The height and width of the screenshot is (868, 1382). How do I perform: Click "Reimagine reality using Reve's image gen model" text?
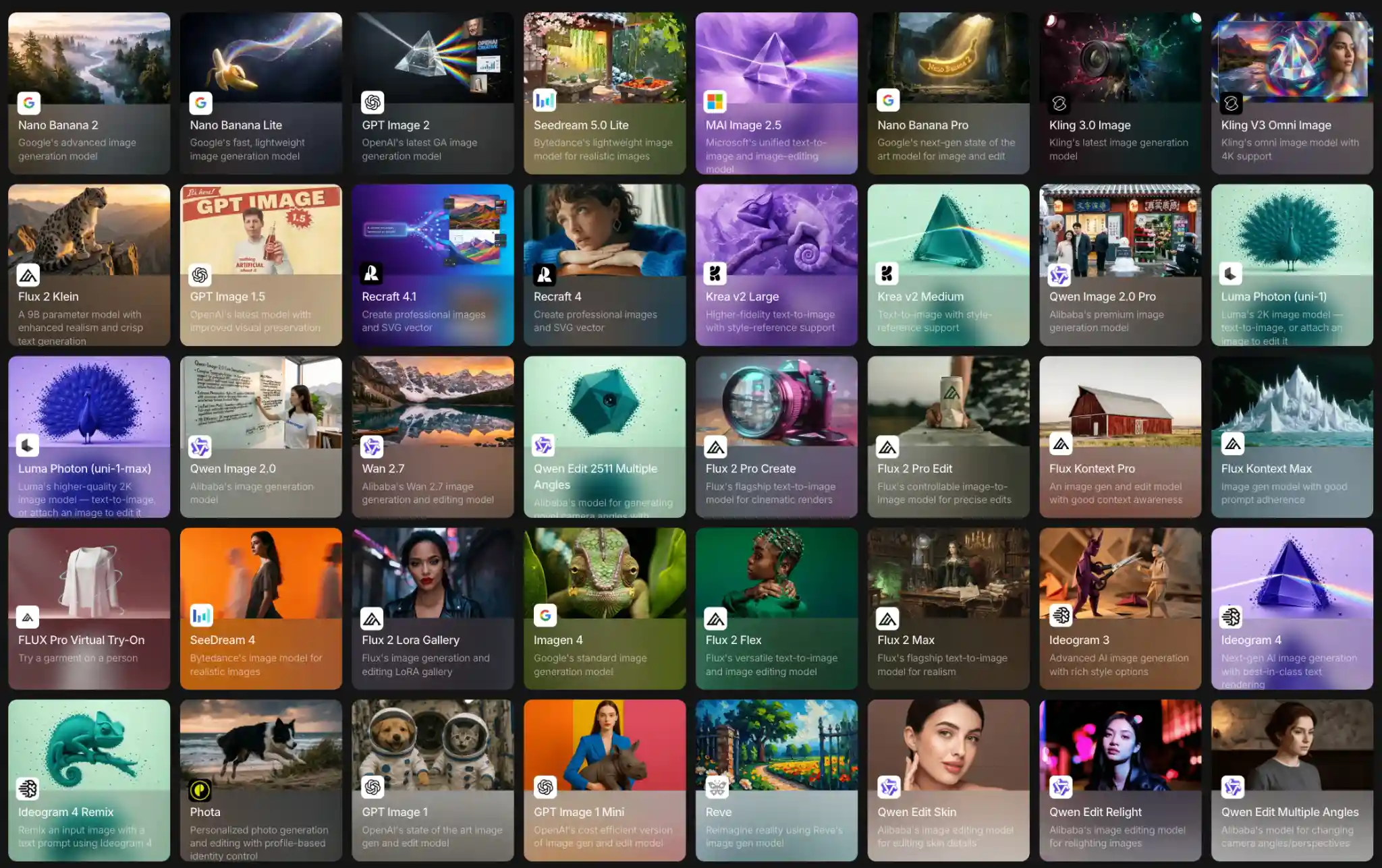(774, 836)
